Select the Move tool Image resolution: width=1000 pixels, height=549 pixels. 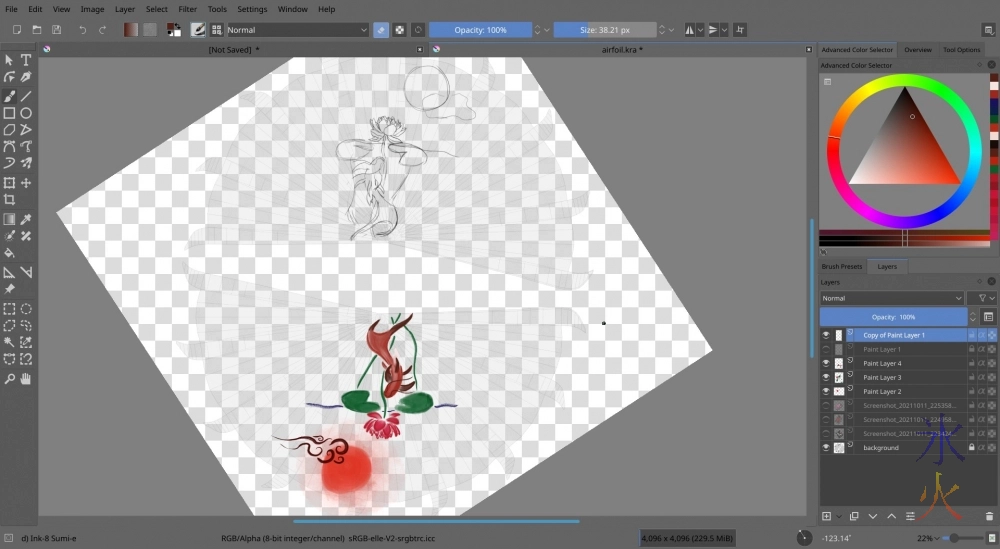click(x=27, y=183)
